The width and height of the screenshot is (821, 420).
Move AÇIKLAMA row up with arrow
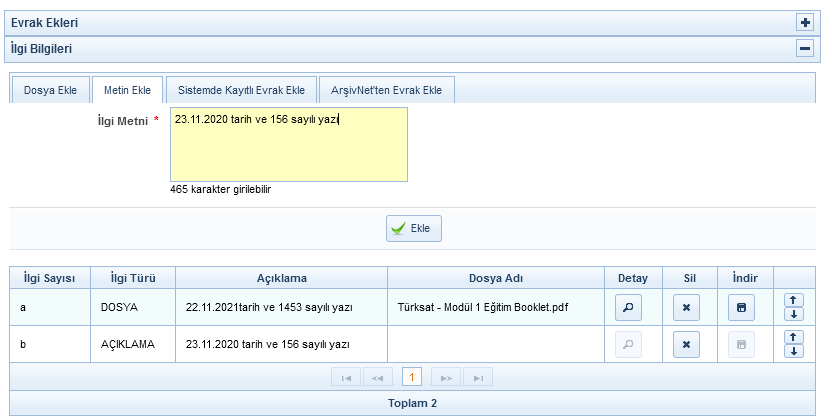click(x=795, y=337)
